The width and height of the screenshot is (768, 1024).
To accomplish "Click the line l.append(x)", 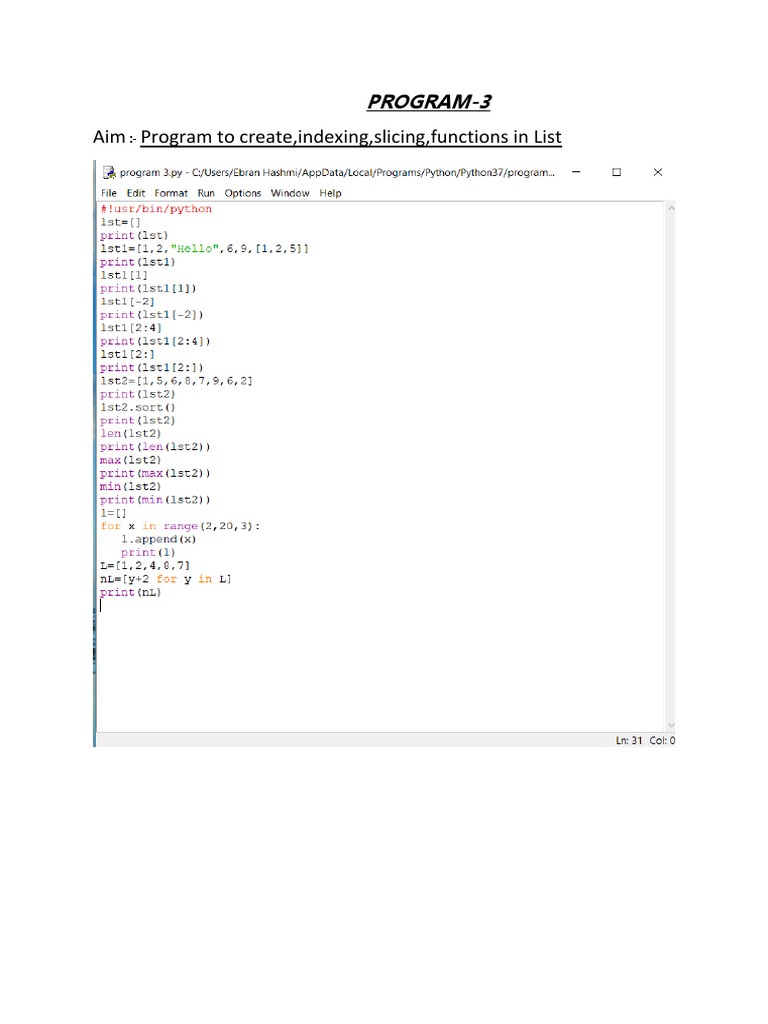I will (159, 539).
